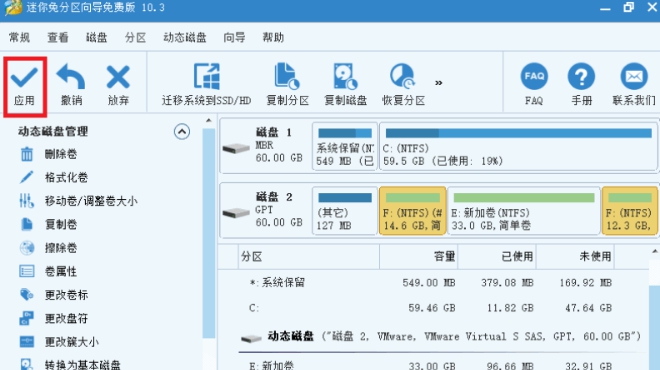Click the app logo in title bar
660x370 pixels.
tap(13, 7)
